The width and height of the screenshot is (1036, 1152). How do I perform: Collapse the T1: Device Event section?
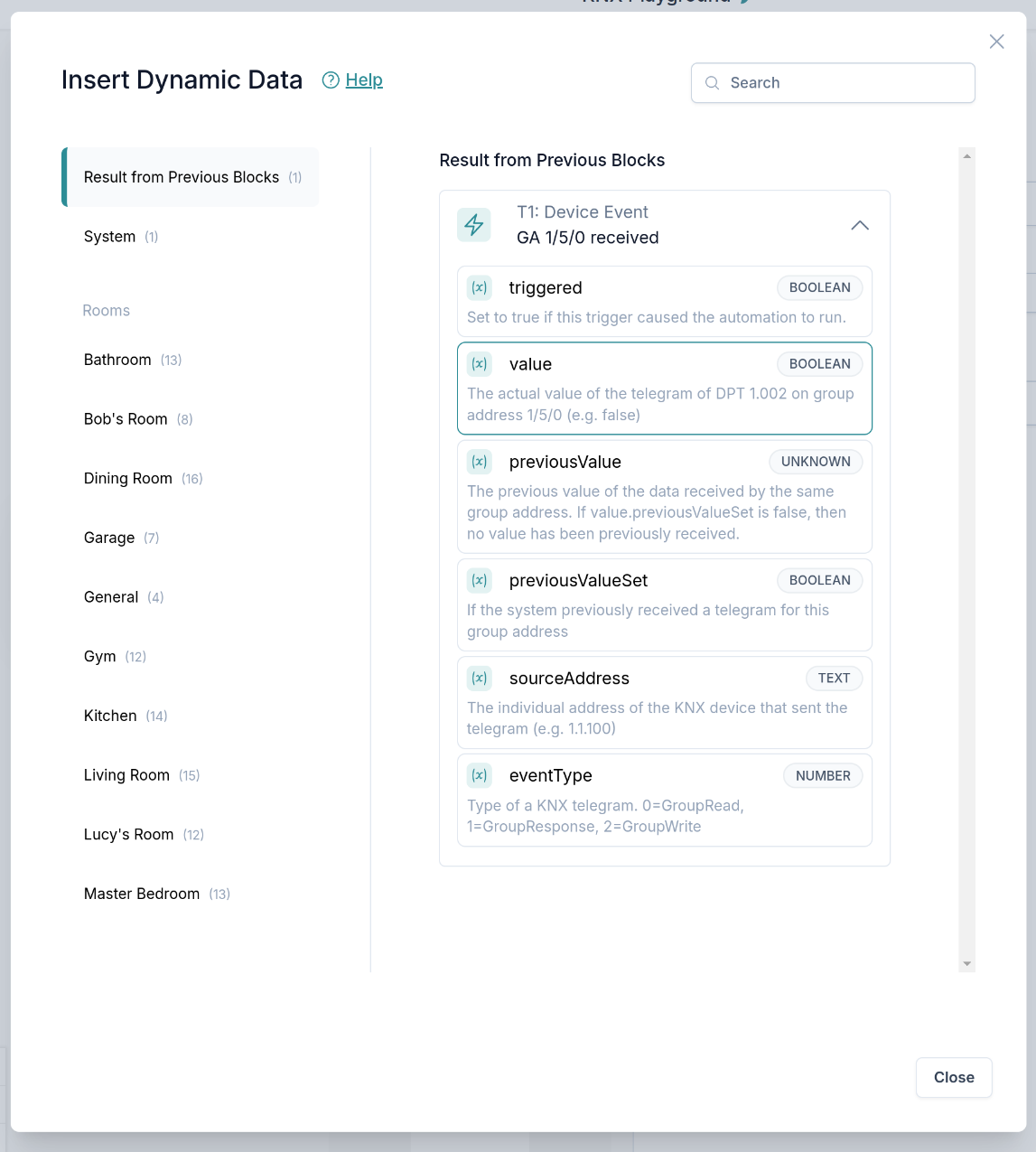pos(859,225)
